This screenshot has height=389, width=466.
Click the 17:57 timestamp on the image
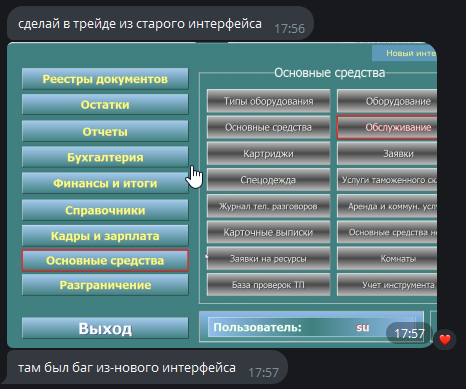[409, 333]
